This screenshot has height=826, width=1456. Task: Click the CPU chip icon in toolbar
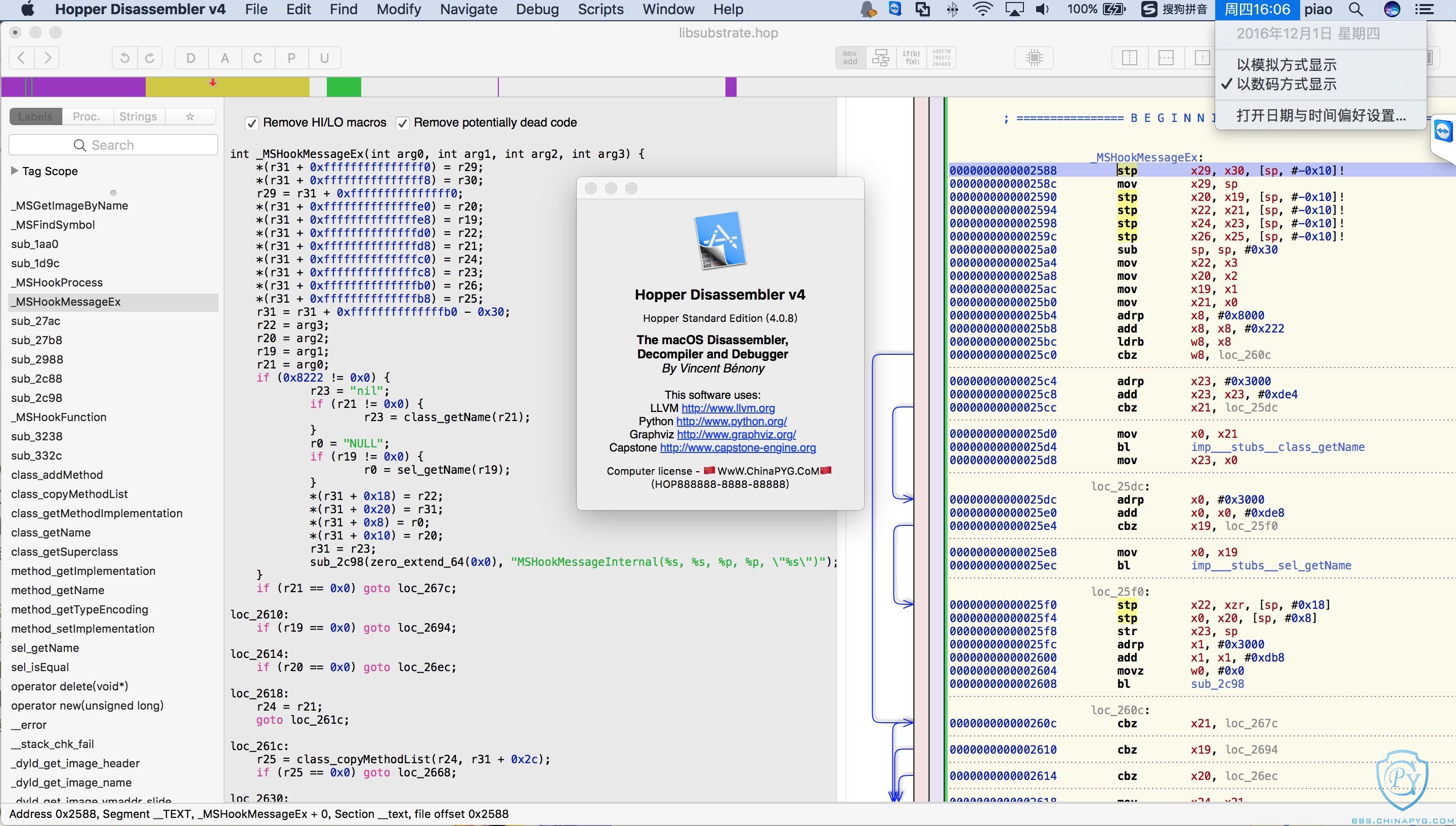click(1034, 58)
